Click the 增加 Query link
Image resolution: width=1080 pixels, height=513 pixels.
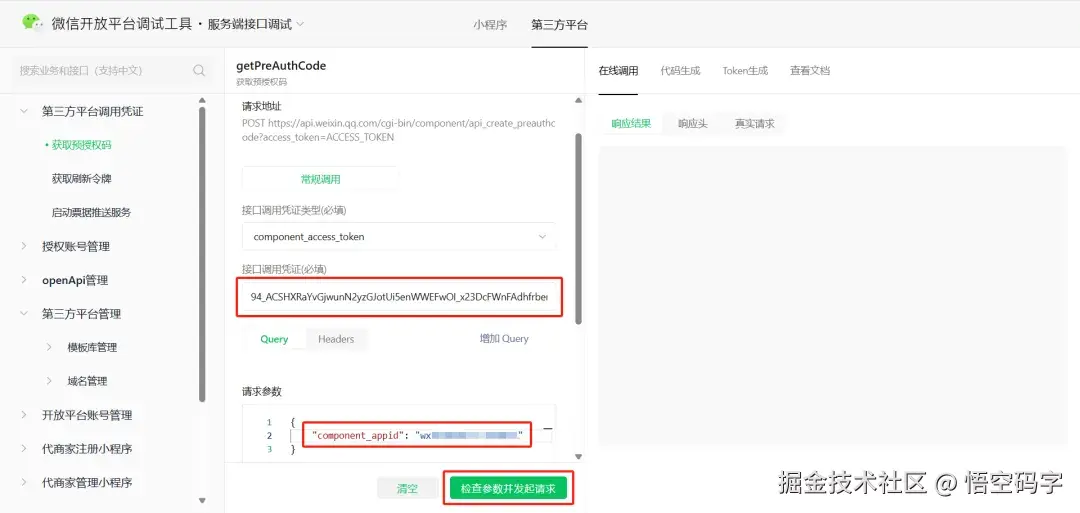pyautogui.click(x=504, y=338)
